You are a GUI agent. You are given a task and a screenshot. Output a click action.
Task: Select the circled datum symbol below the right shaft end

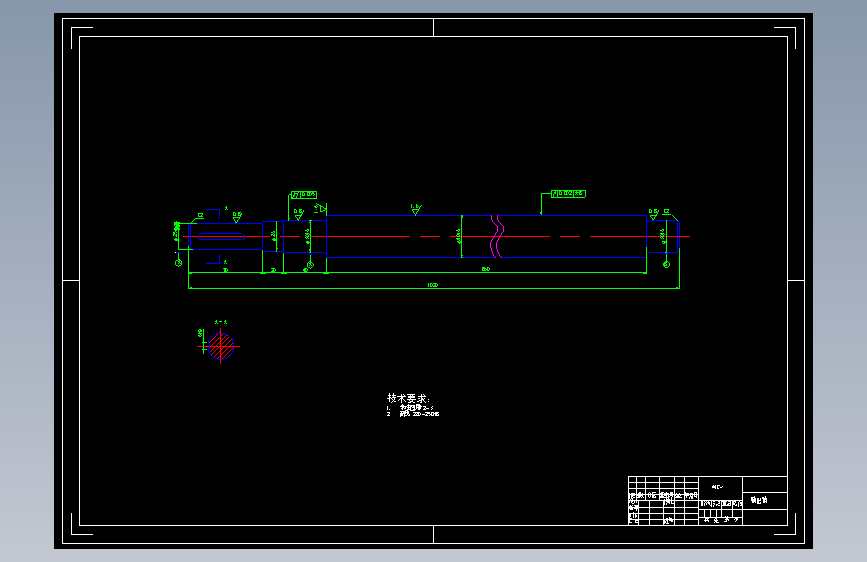click(666, 264)
